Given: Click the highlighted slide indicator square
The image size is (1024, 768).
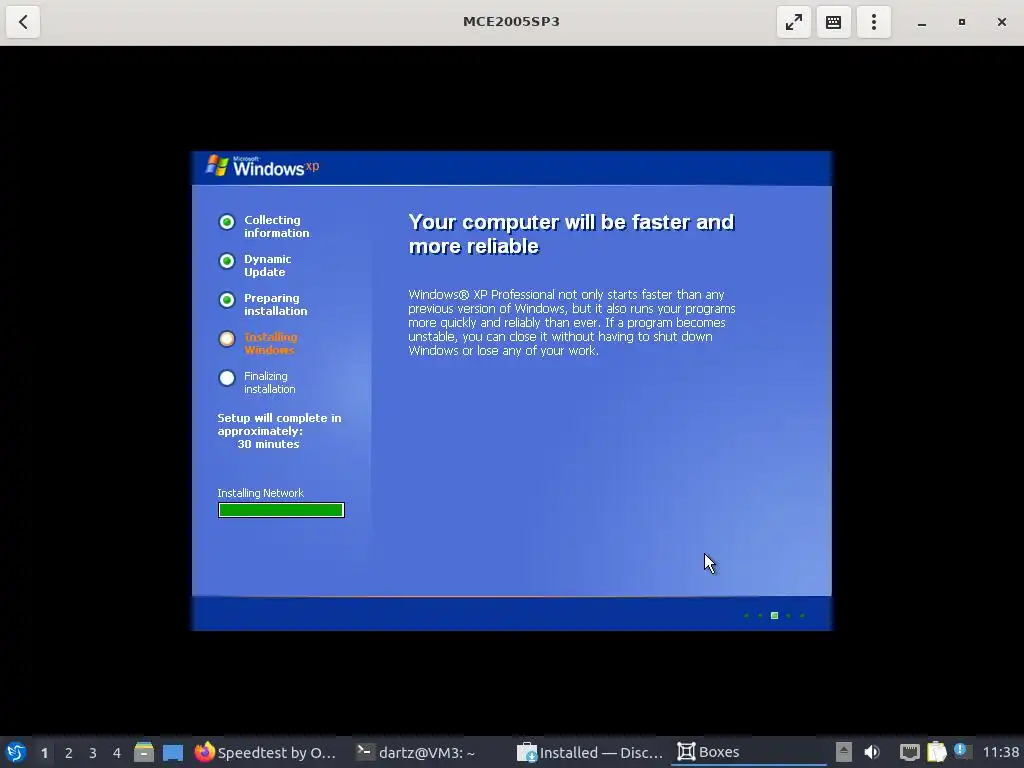Looking at the screenshot, I should pyautogui.click(x=775, y=615).
